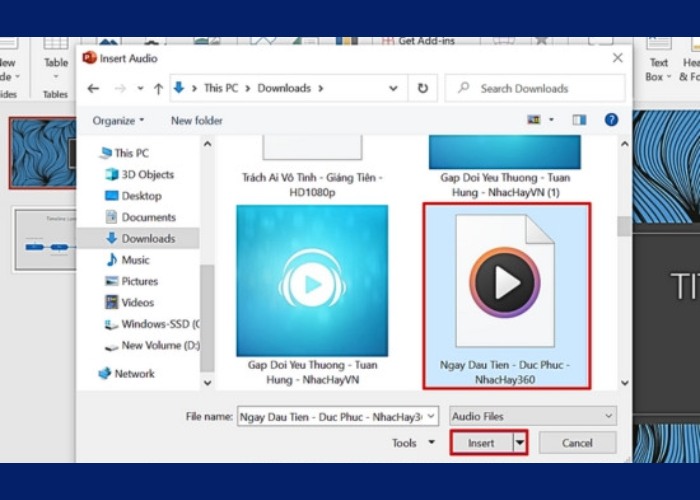Click the Cancel button
This screenshot has width=700, height=500.
tap(577, 443)
